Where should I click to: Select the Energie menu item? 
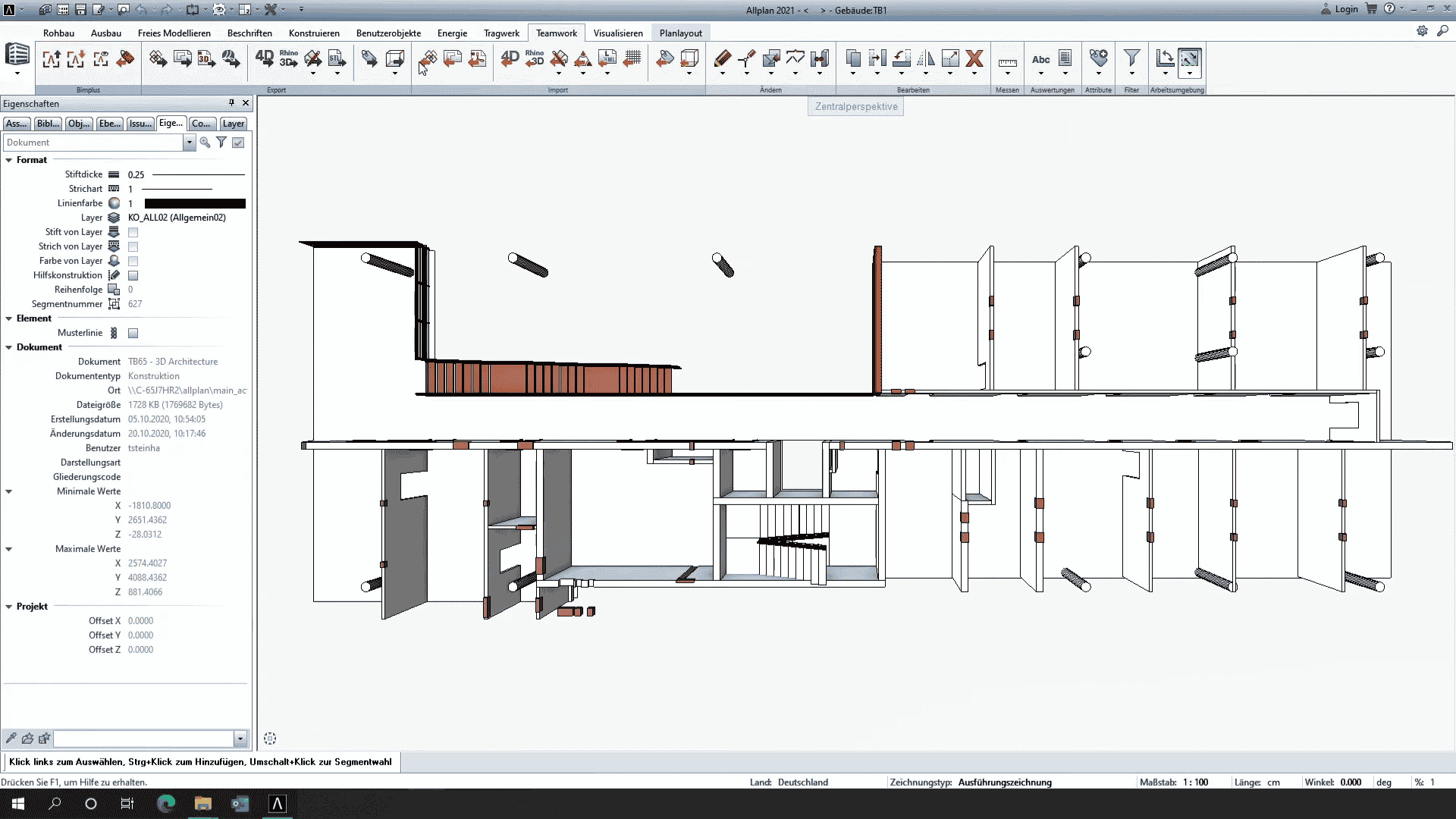[452, 33]
